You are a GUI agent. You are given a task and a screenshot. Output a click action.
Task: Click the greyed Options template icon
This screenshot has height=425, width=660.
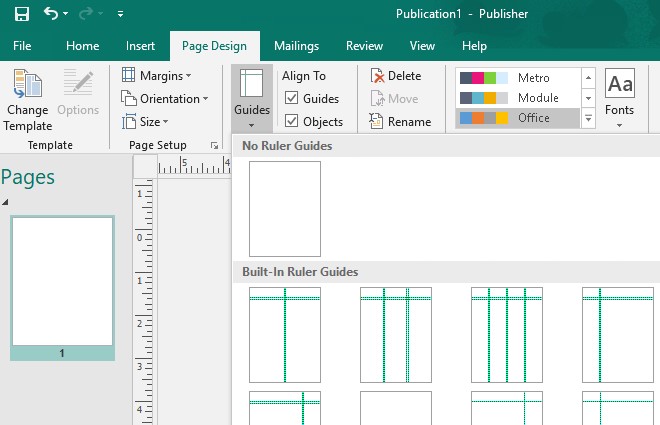tap(78, 82)
